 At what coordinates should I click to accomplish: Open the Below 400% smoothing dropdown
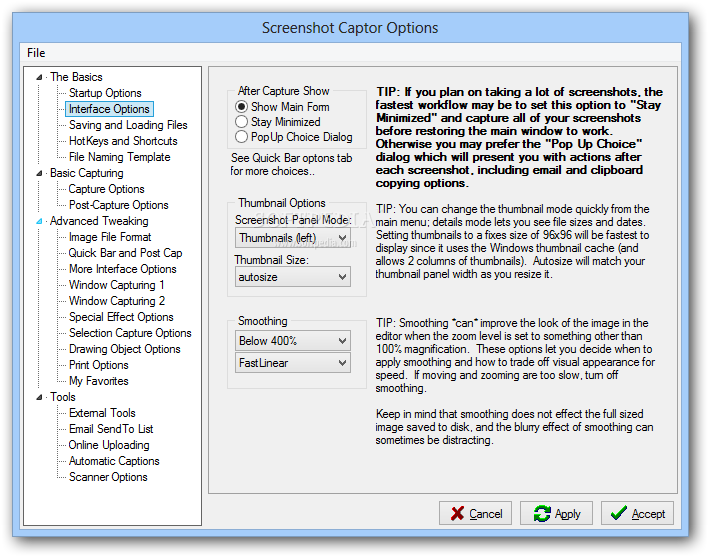(x=293, y=340)
